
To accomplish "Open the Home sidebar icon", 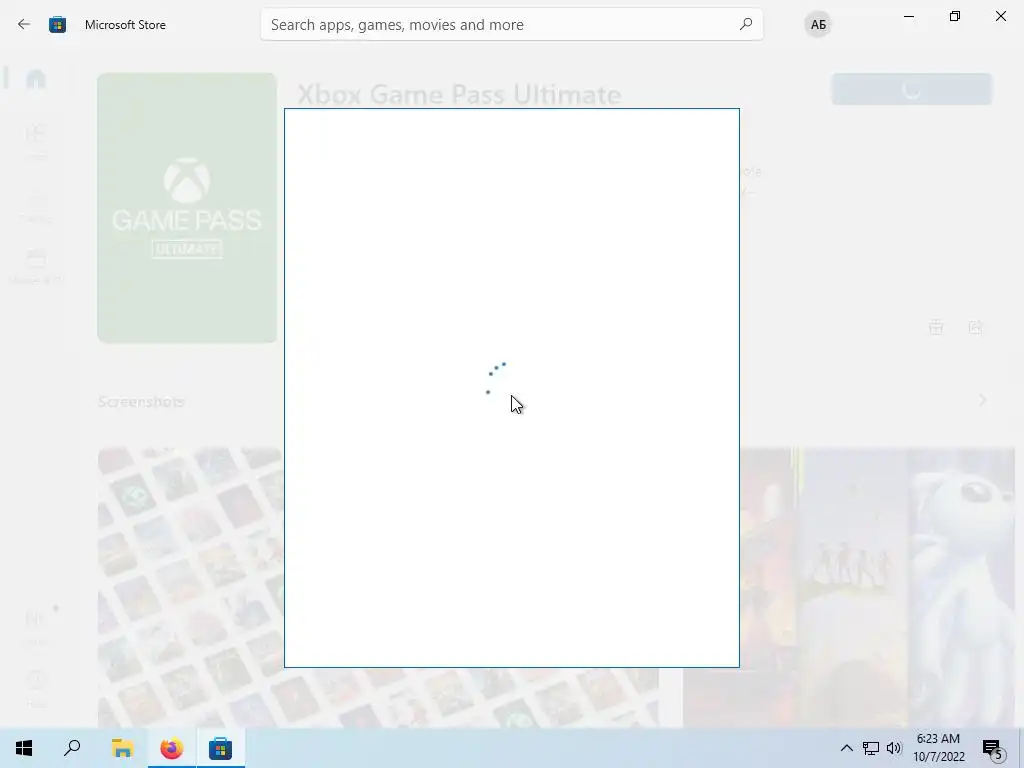I will (36, 79).
